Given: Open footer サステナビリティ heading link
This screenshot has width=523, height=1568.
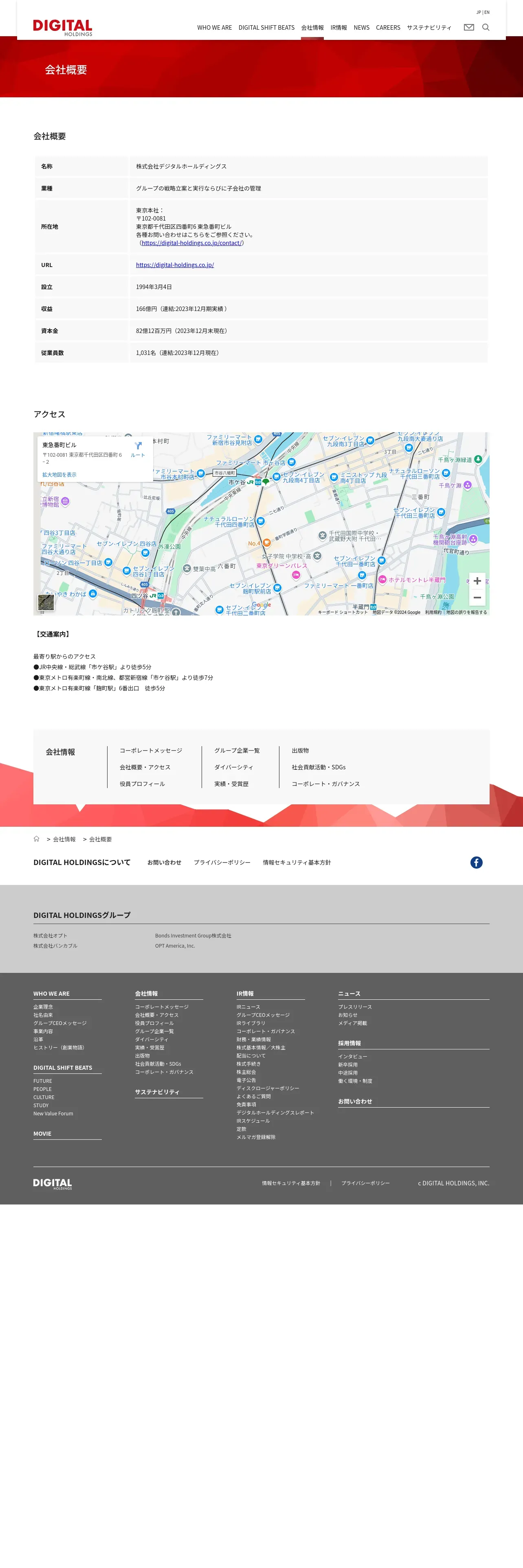Looking at the screenshot, I should point(157,1092).
